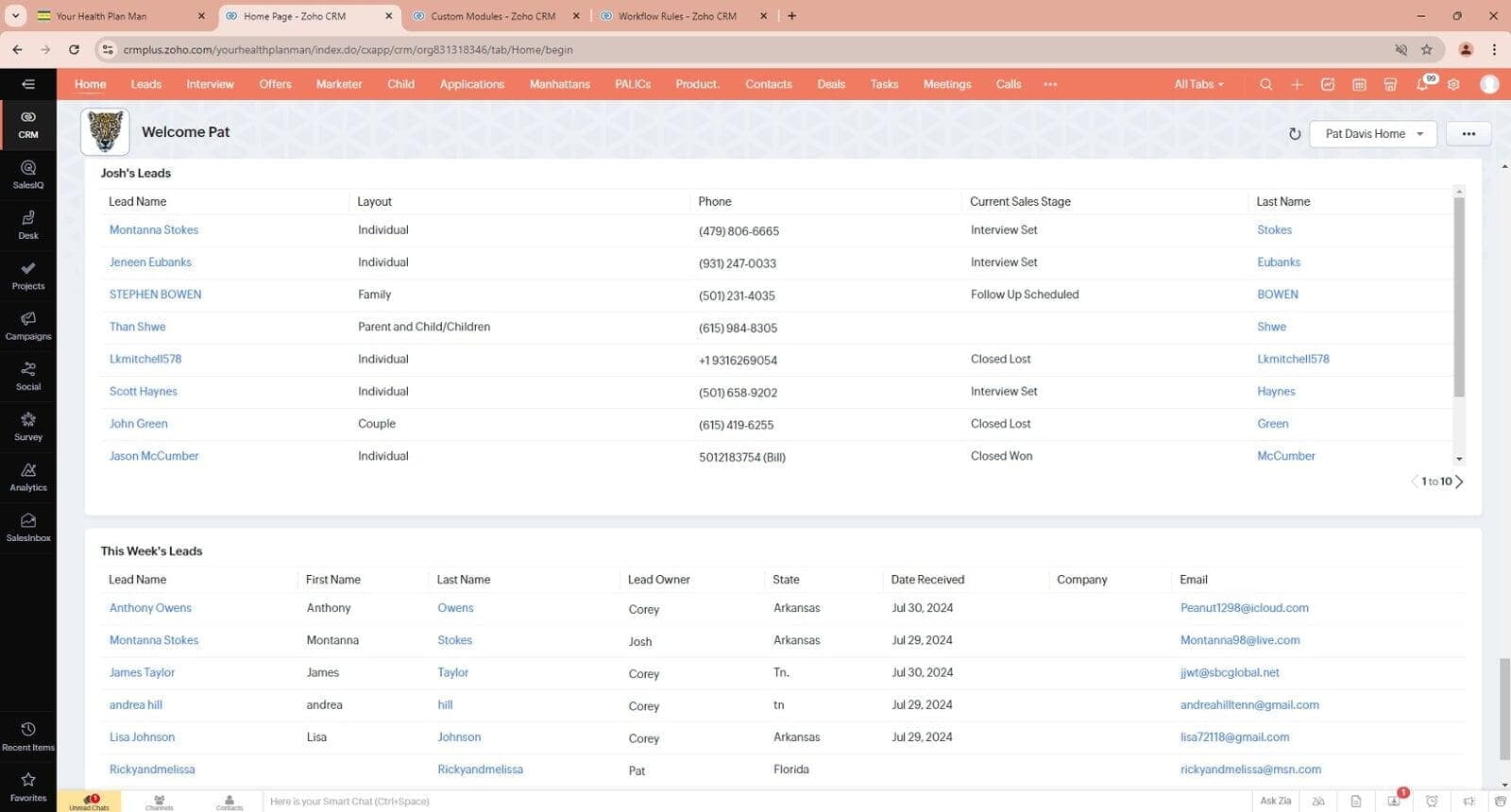Switch to the Deals tab
Image resolution: width=1511 pixels, height=812 pixels.
point(831,84)
